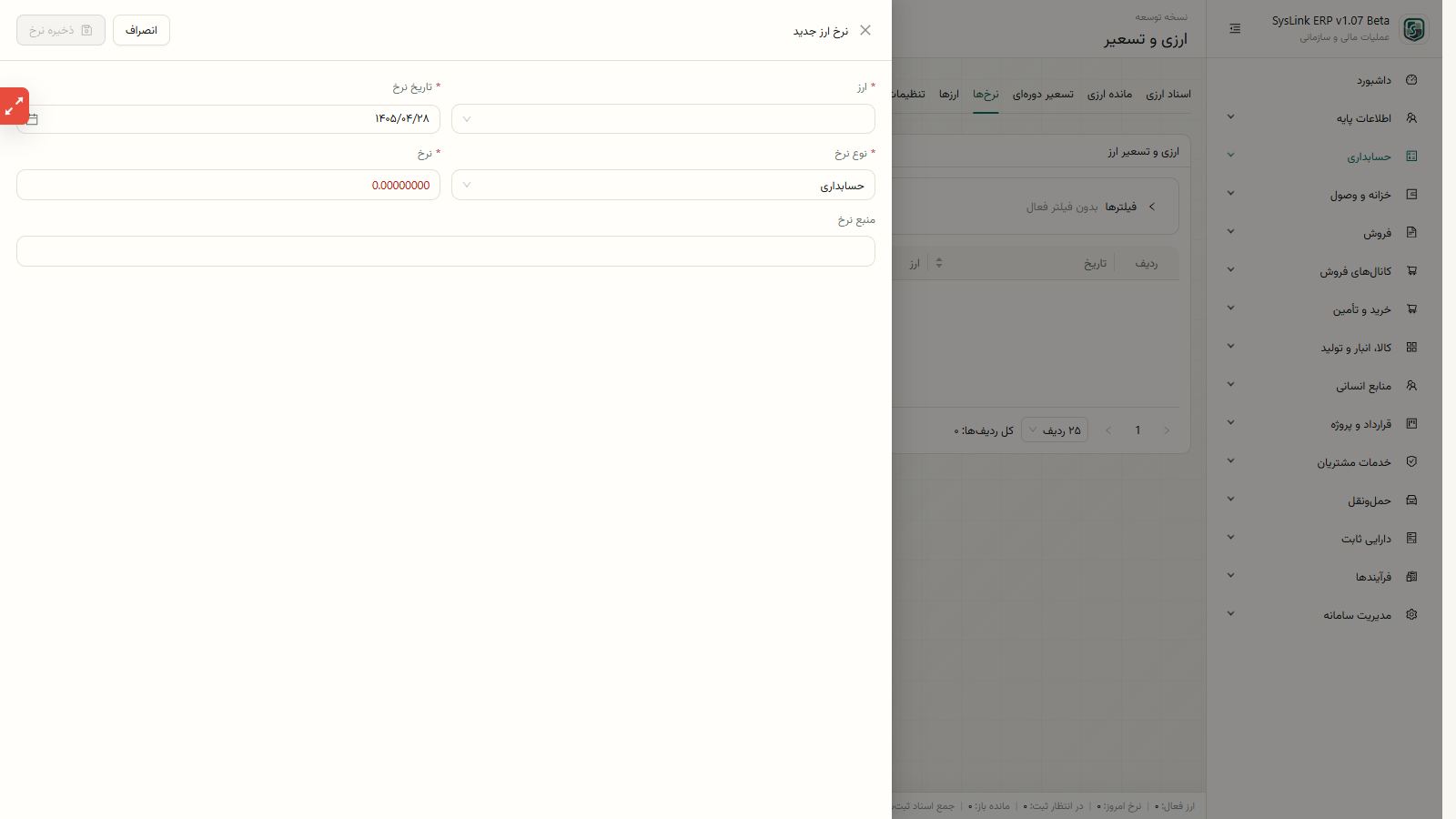Collapse حسابداری menu chevron

tap(1230, 155)
